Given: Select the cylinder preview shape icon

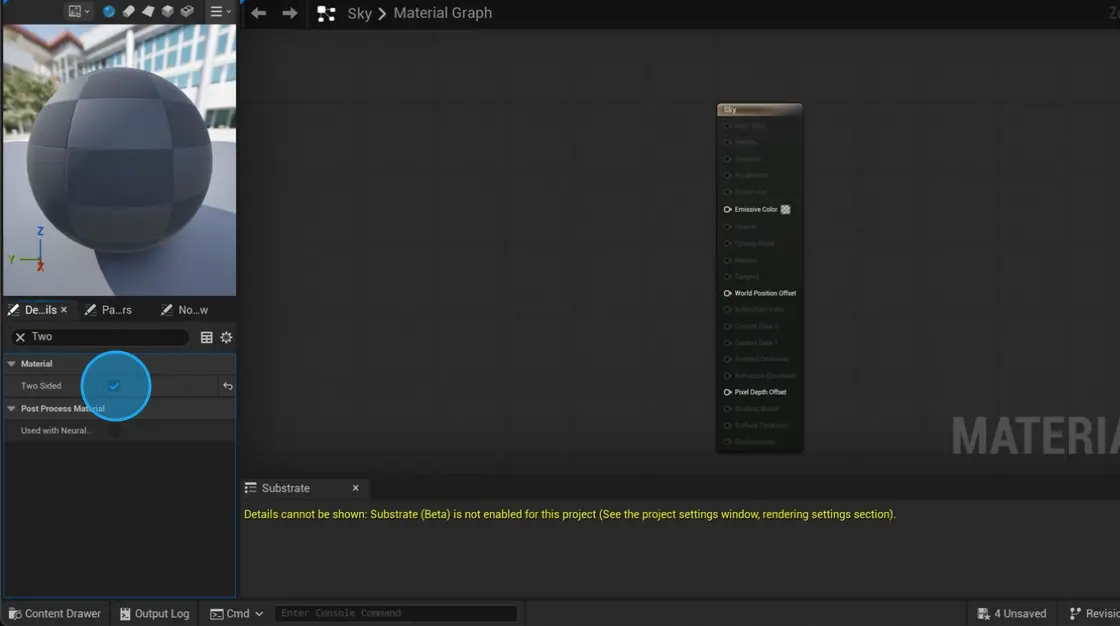Looking at the screenshot, I should (129, 11).
